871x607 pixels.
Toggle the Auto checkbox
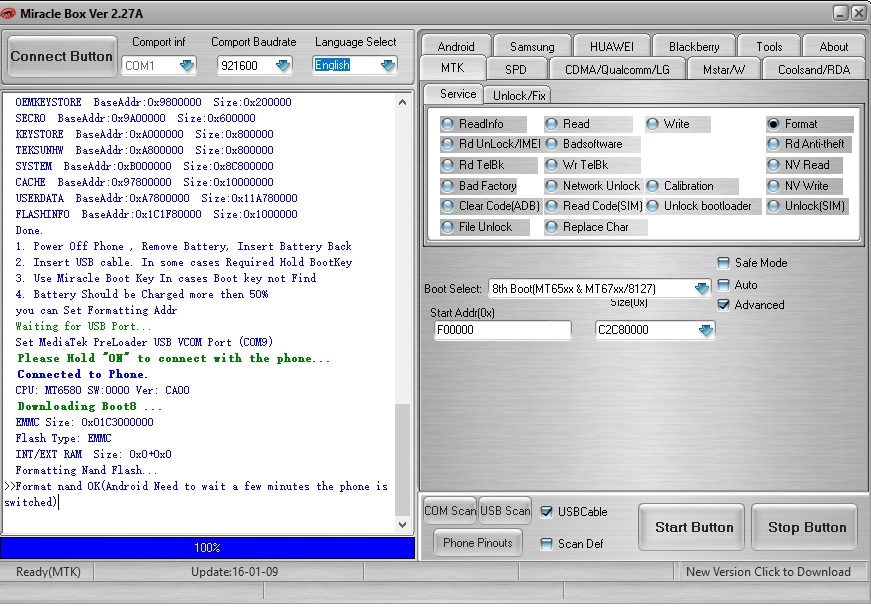(723, 285)
